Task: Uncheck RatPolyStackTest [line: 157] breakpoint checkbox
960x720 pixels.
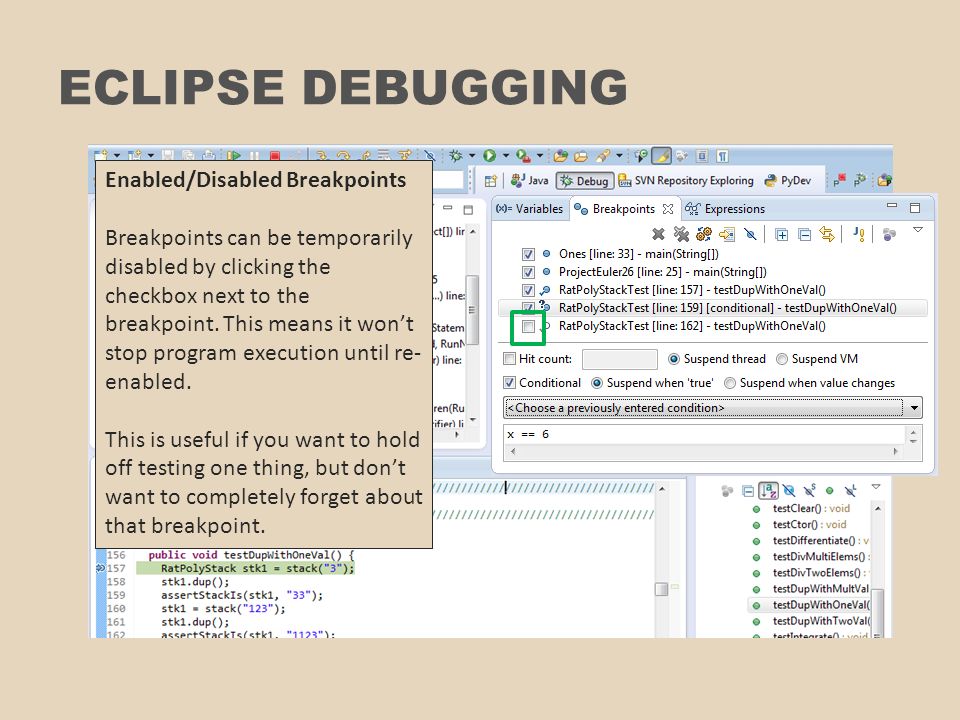Action: 528,290
